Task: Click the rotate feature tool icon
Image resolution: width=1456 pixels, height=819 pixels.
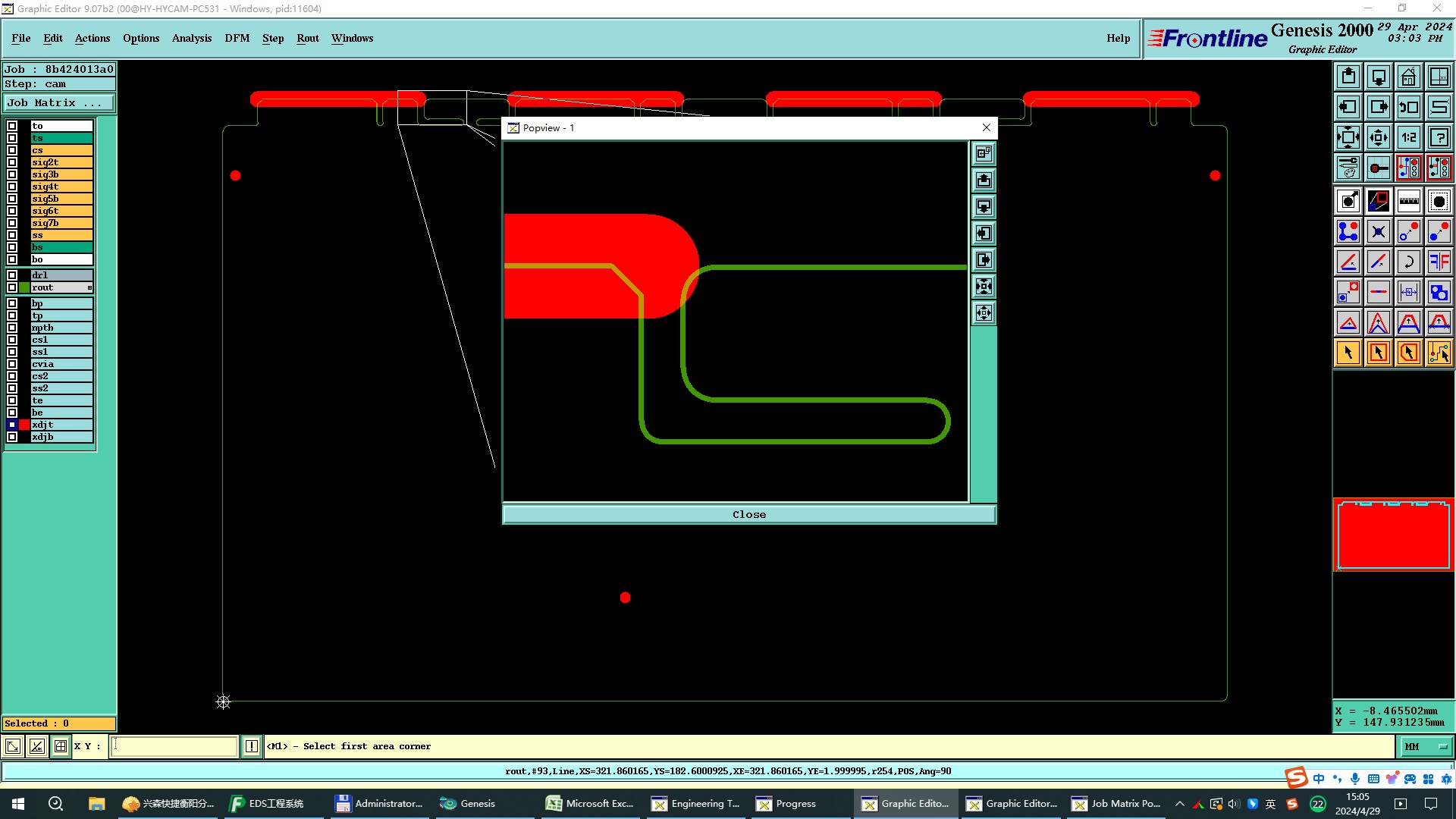Action: (1408, 262)
